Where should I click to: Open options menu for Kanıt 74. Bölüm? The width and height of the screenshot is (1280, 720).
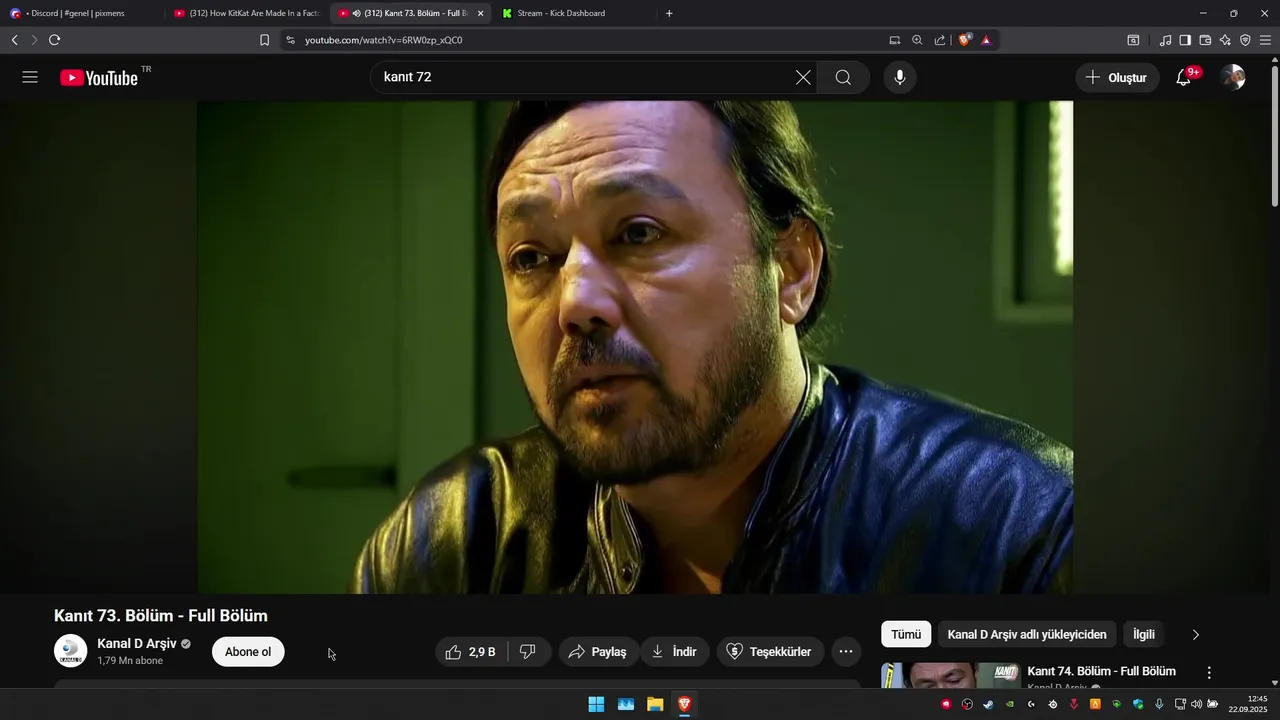(1209, 673)
